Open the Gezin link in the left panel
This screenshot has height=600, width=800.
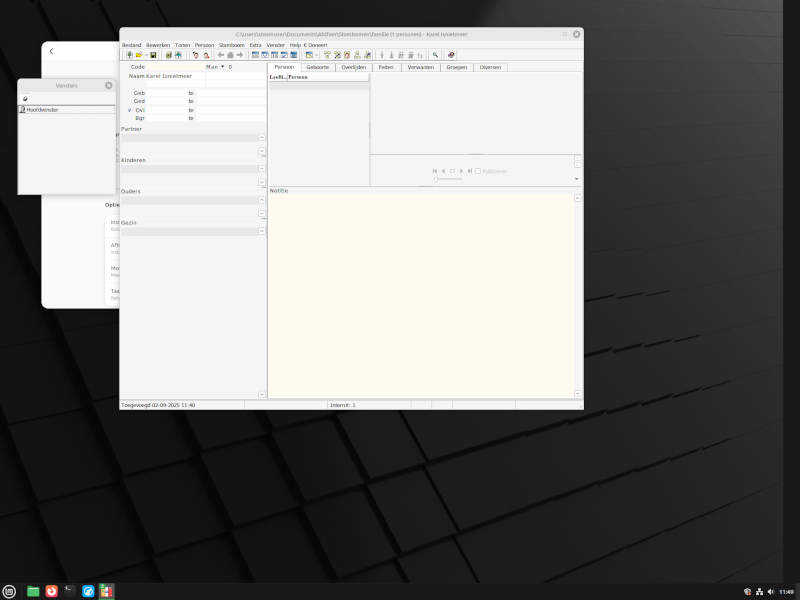click(x=129, y=222)
